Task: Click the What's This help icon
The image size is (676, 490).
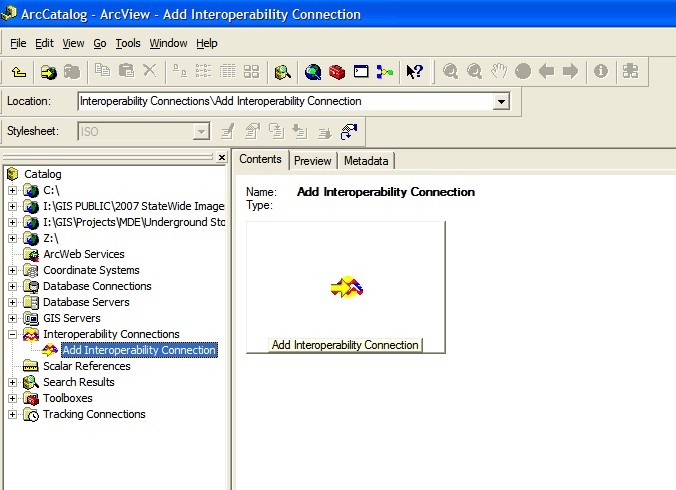Action: (x=415, y=72)
